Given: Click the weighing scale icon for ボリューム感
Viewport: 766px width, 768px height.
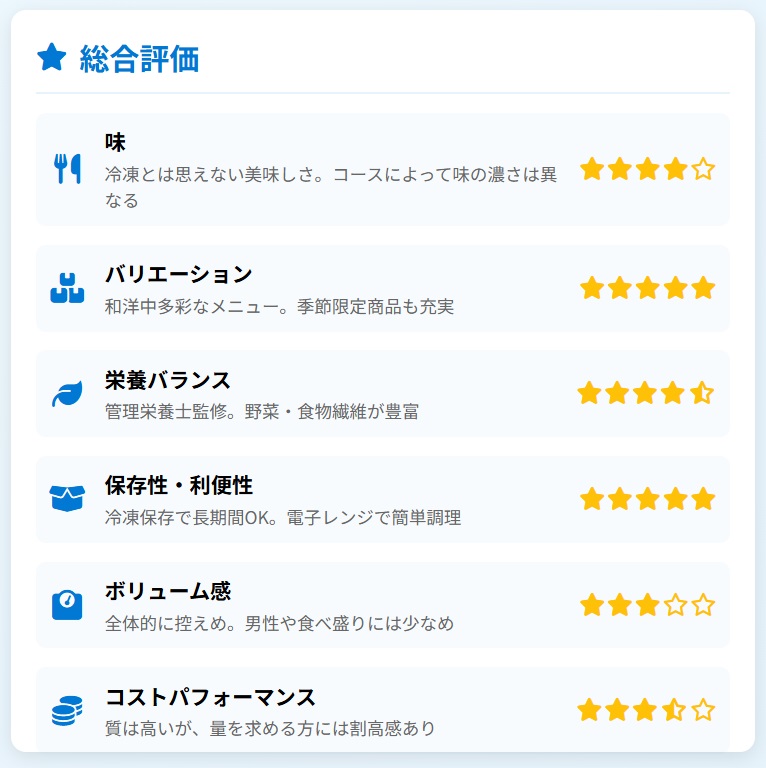Looking at the screenshot, I should point(67,605).
